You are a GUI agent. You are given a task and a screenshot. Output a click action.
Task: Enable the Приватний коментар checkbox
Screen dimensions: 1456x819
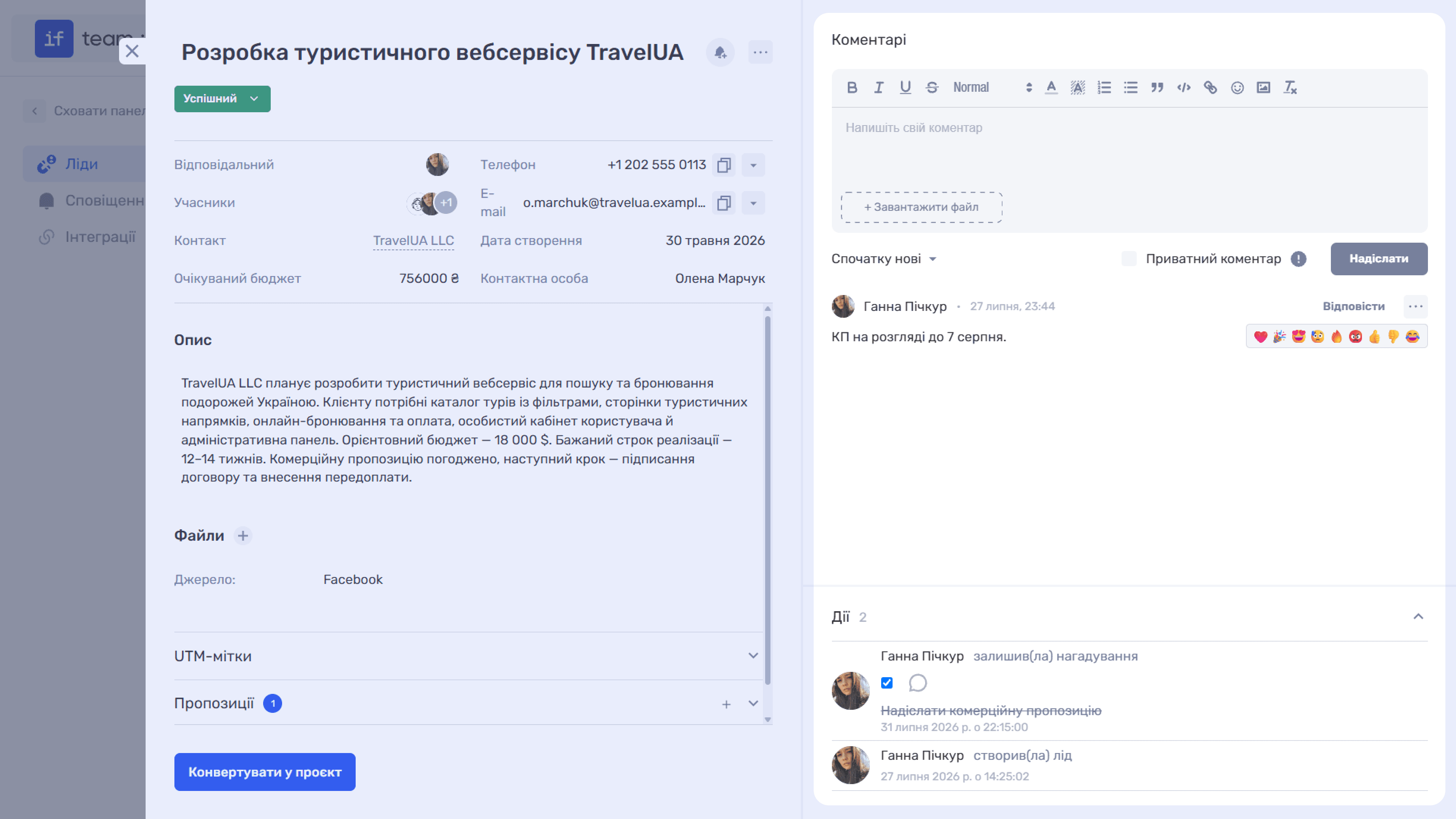pyautogui.click(x=1128, y=259)
